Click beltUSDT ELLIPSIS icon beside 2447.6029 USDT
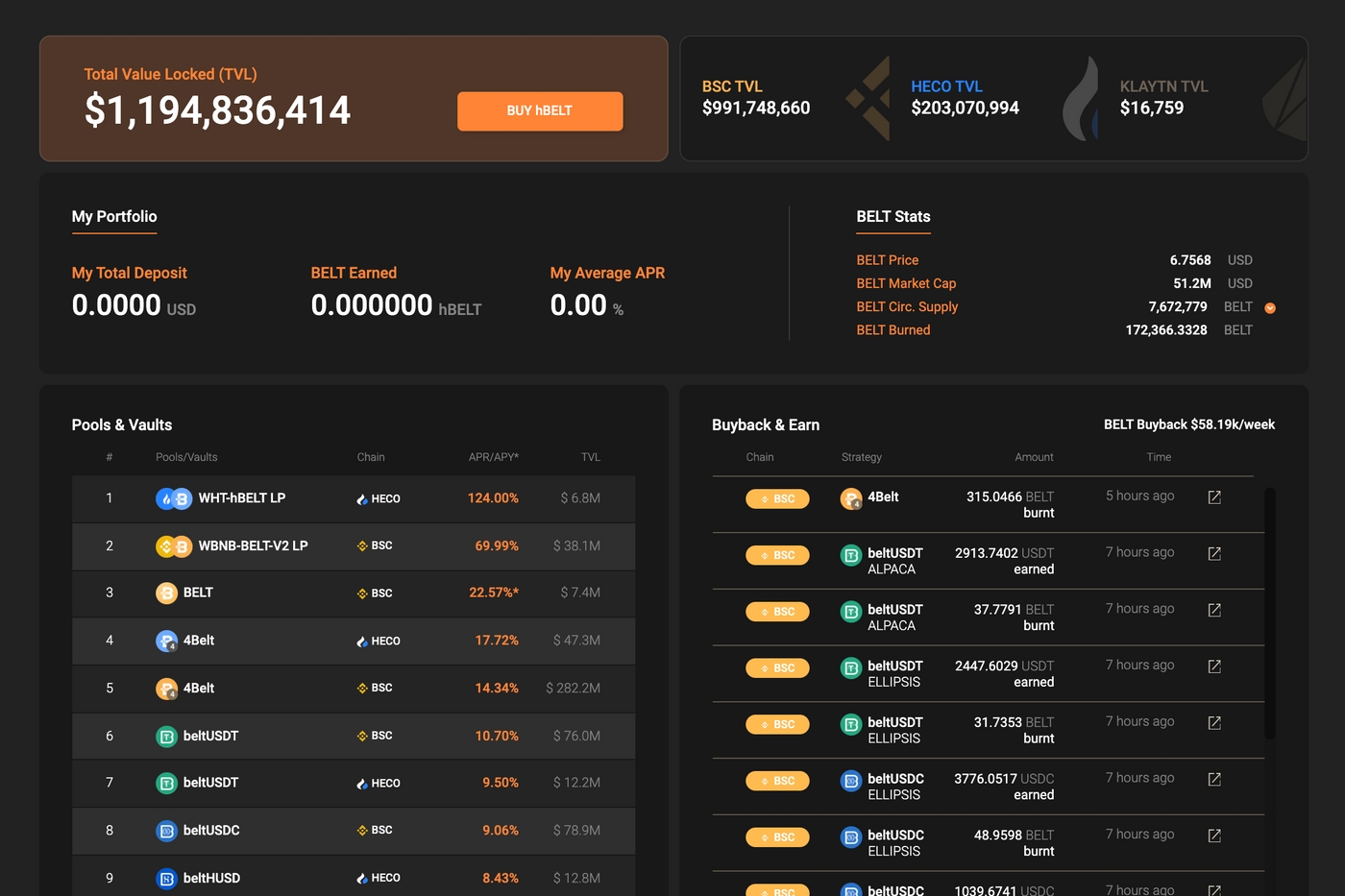This screenshot has height=896, width=1345. coord(851,668)
